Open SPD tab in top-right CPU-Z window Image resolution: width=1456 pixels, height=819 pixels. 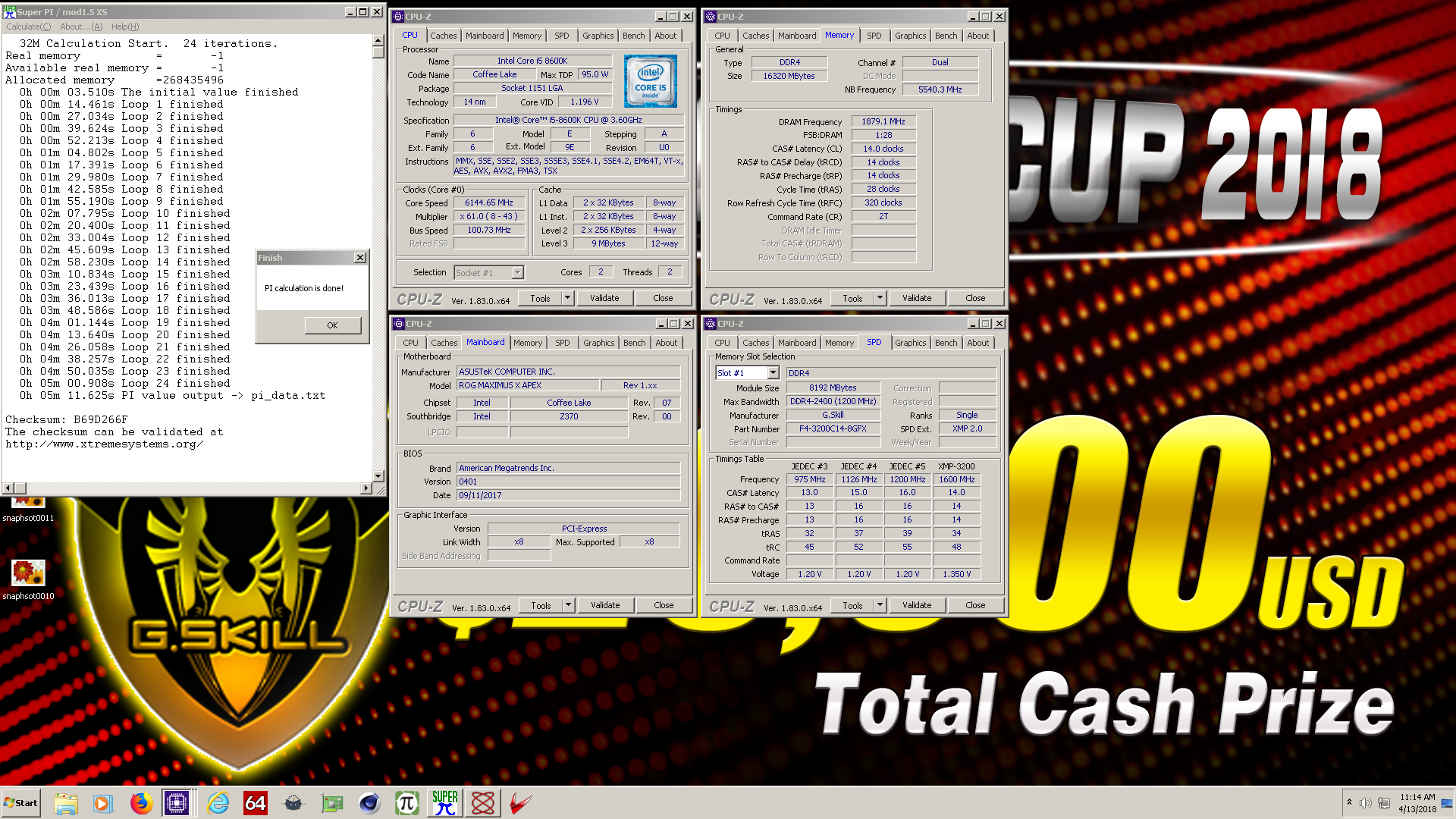[x=874, y=36]
